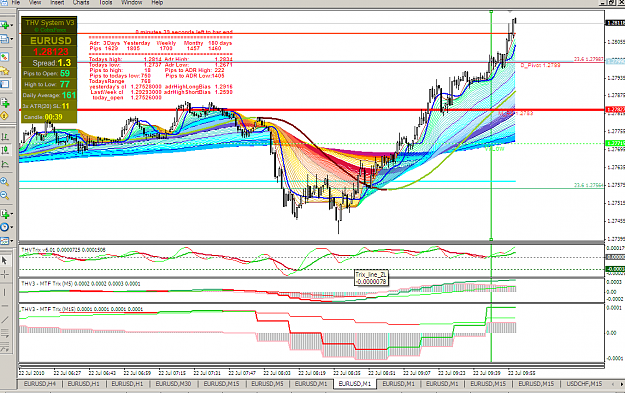Viewport: 625px width, 393px height.
Task: Switch to the USDCHF,M15 chart tab
Action: [584, 384]
